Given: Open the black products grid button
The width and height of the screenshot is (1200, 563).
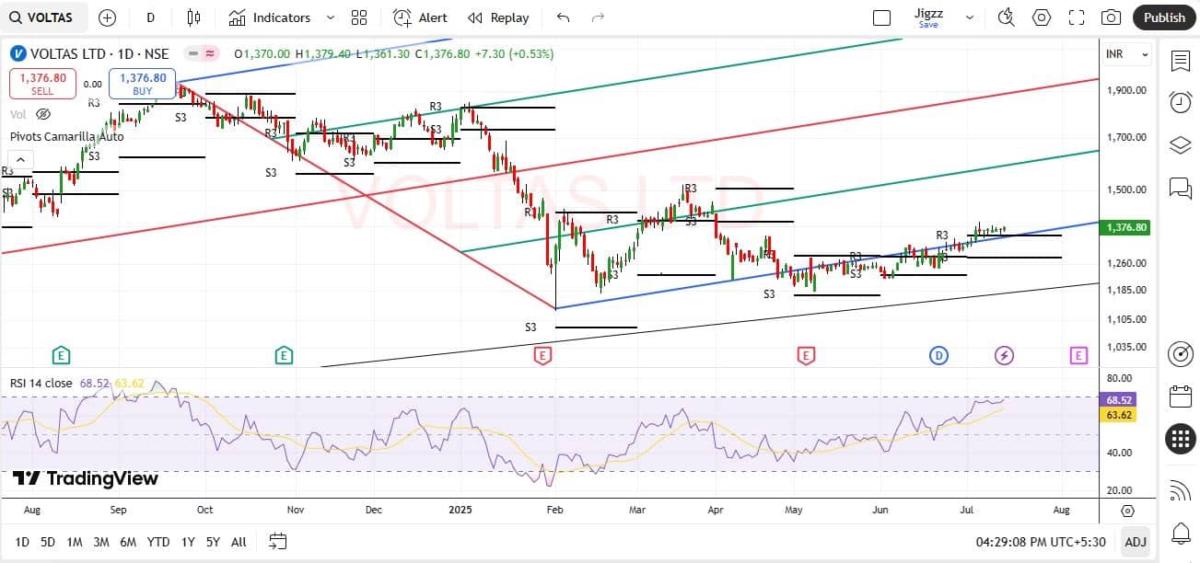Looking at the screenshot, I should point(1180,438).
